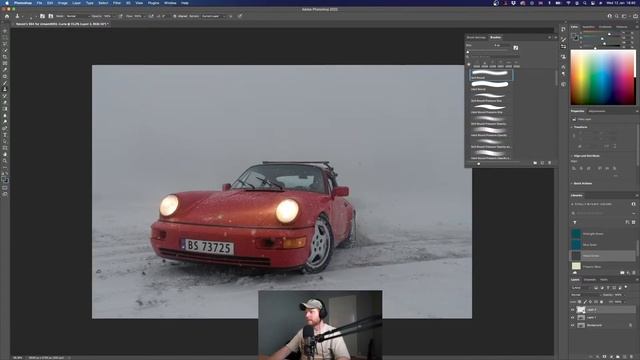Open the Filter menu
The height and width of the screenshot is (360, 640).
117,3
